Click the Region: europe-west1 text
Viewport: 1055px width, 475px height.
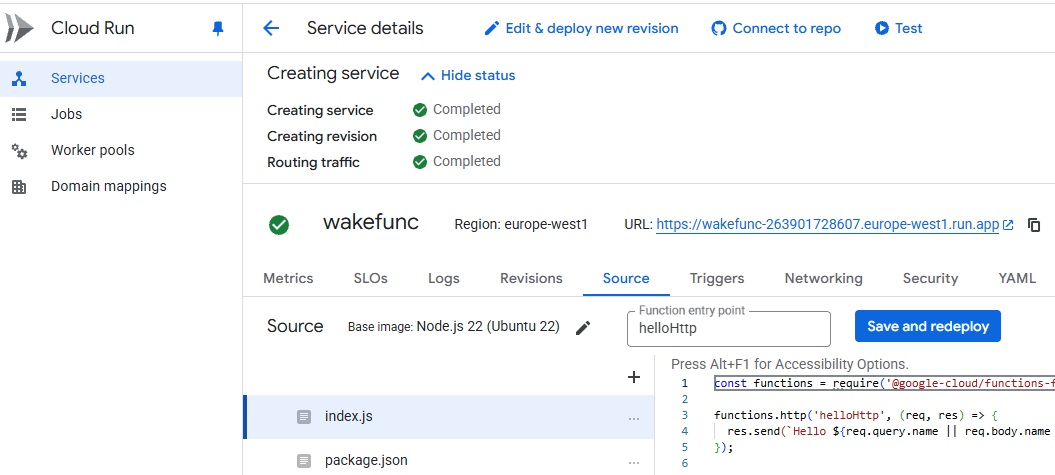pyautogui.click(x=521, y=225)
